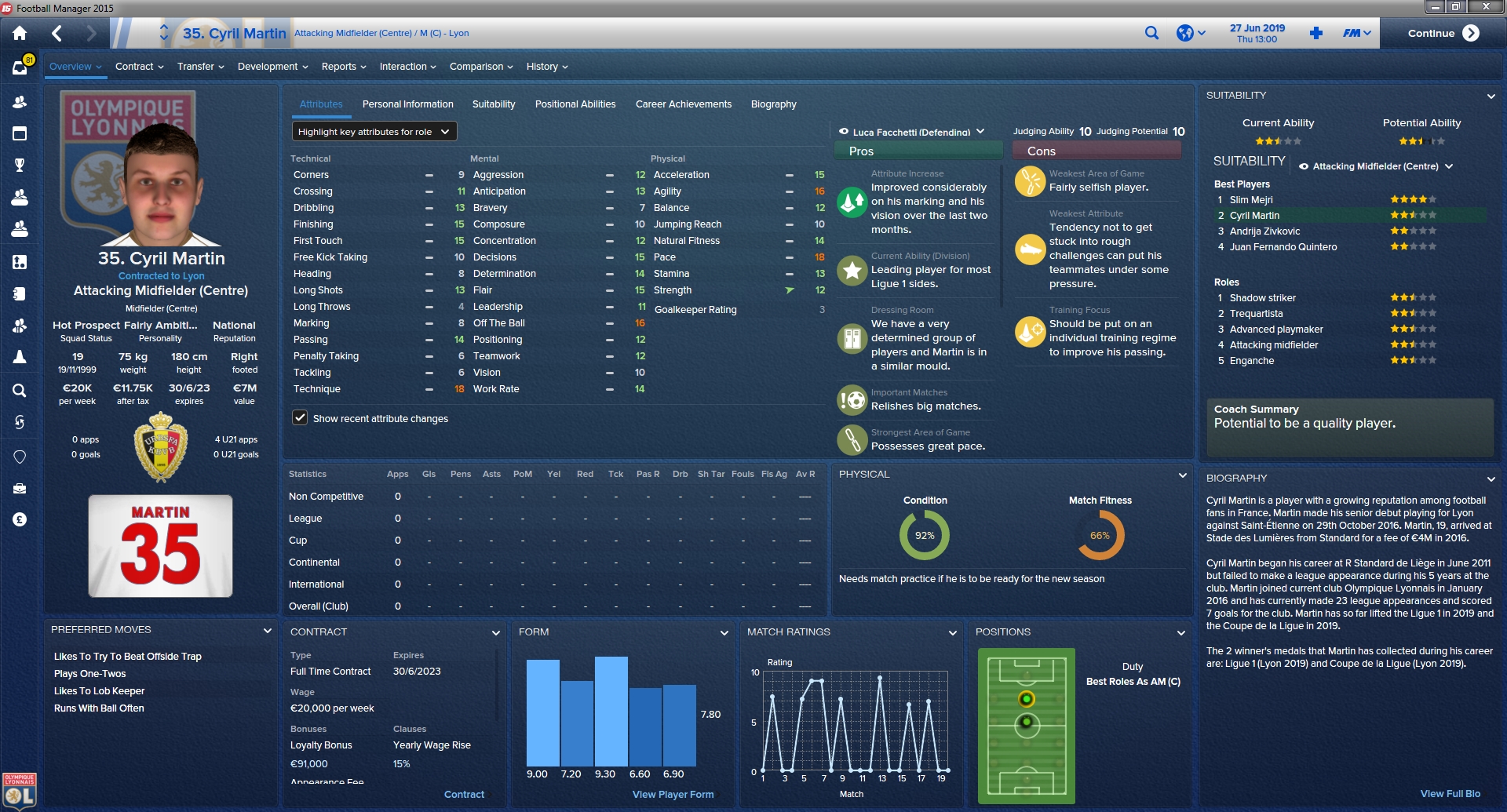This screenshot has width=1507, height=812.
Task: Open the Positions panel chevron
Action: (x=1181, y=633)
